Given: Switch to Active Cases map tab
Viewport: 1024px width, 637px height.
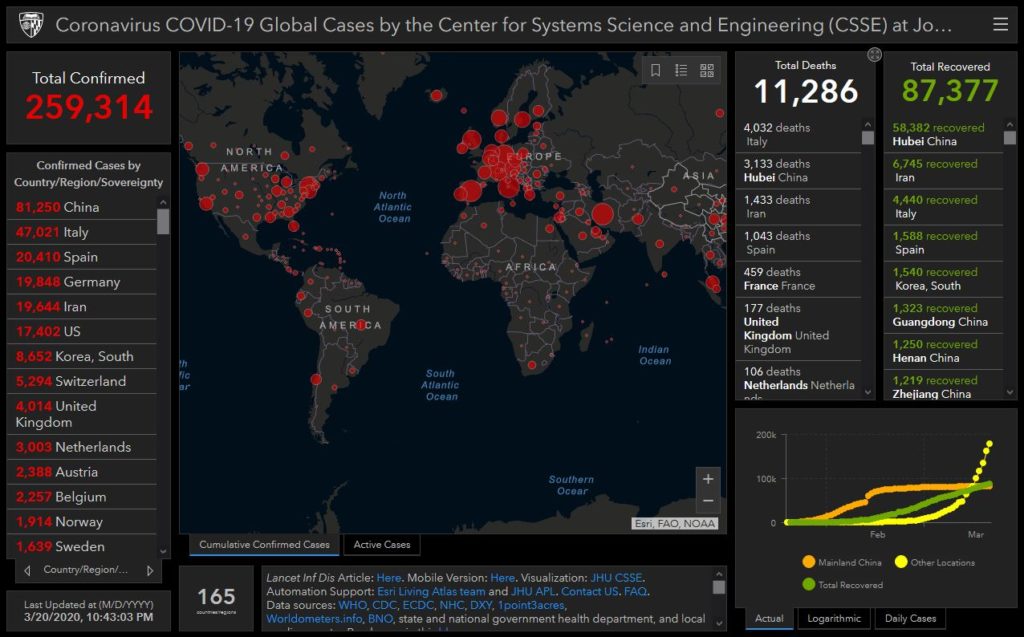Looking at the screenshot, I should coord(382,544).
